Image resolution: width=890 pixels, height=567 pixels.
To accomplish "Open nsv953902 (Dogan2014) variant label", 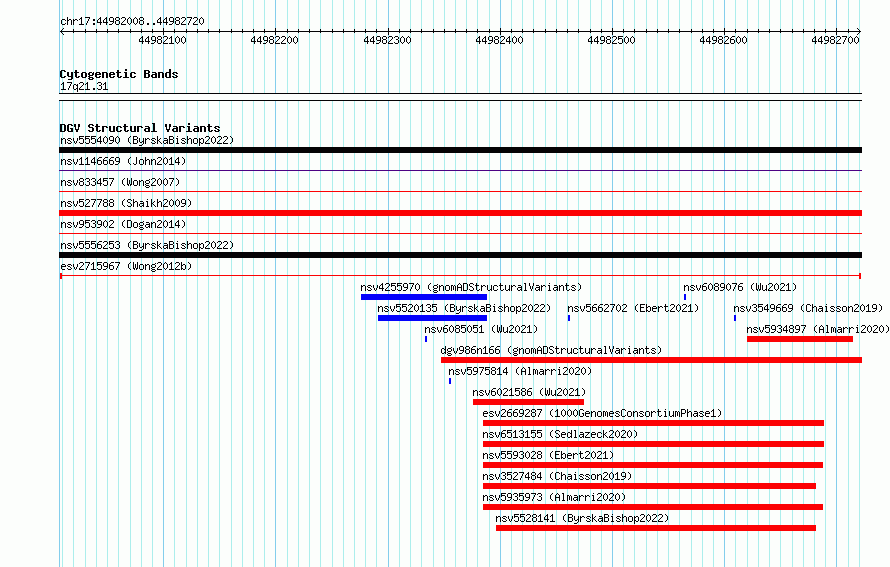I will coord(123,224).
